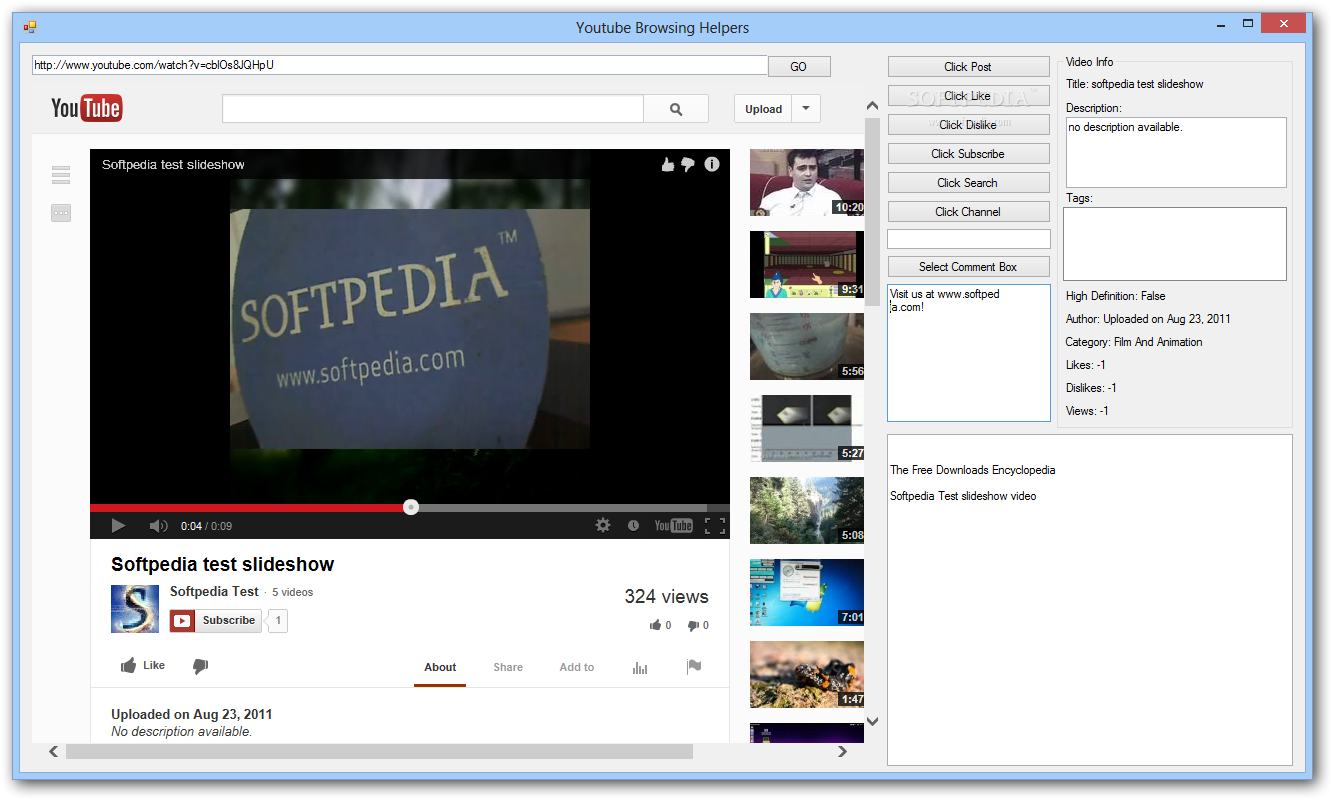Image resolution: width=1333 pixels, height=800 pixels.
Task: Mute the video using the speaker icon
Action: [x=158, y=525]
